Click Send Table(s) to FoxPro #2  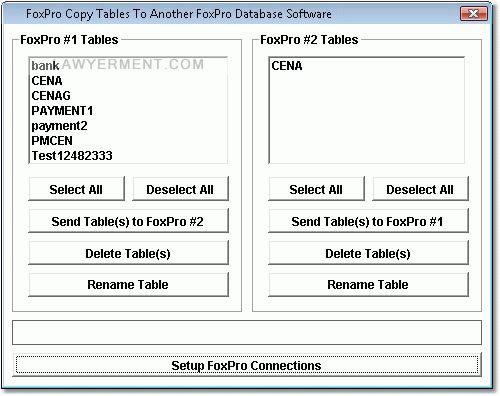coord(128,221)
